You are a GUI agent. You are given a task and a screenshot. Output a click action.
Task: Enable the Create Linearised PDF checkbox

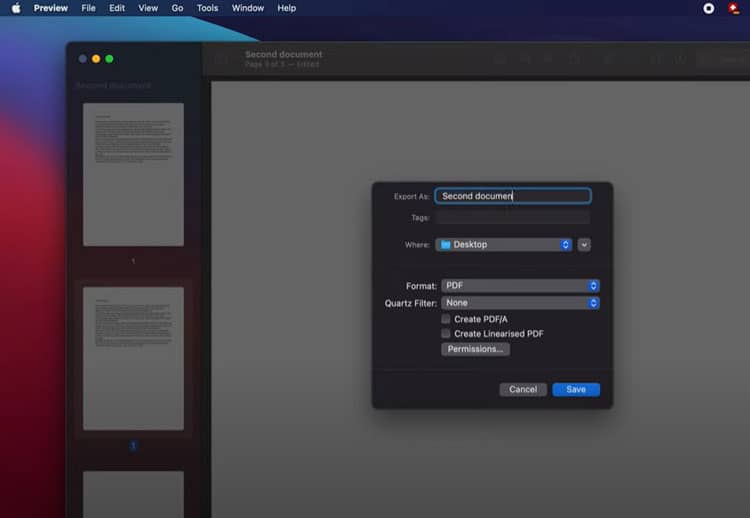[x=446, y=333]
